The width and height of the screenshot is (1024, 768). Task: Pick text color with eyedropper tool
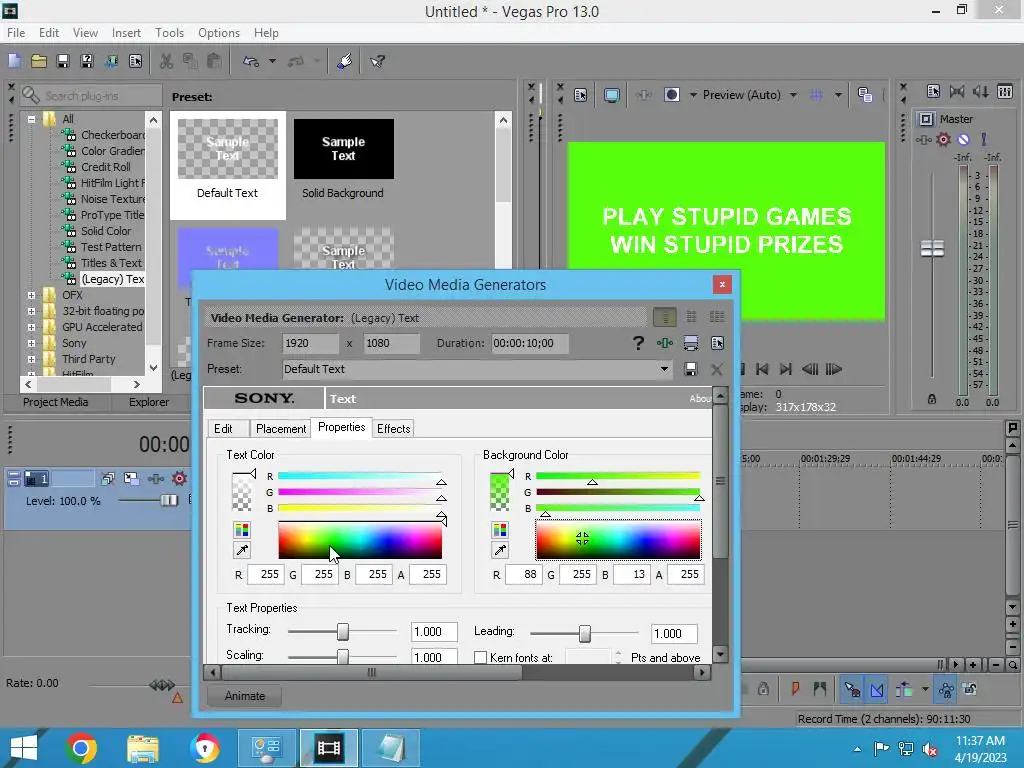pos(242,550)
